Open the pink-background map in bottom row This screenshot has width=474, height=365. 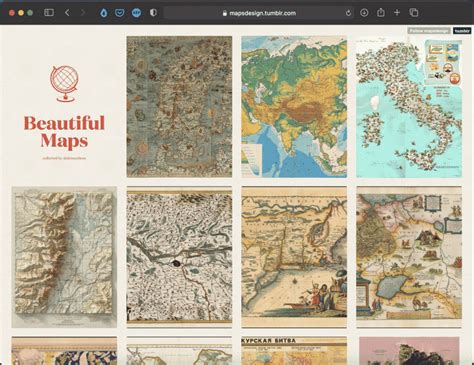click(x=409, y=351)
